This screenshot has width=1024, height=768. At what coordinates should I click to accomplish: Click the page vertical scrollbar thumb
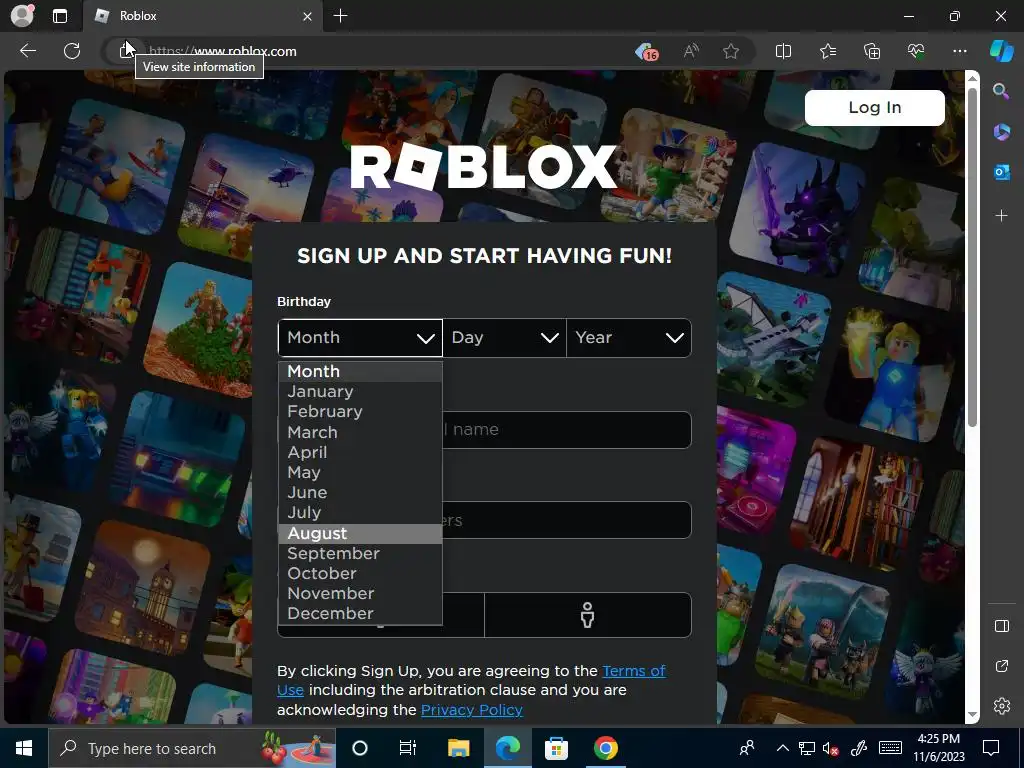(972, 255)
